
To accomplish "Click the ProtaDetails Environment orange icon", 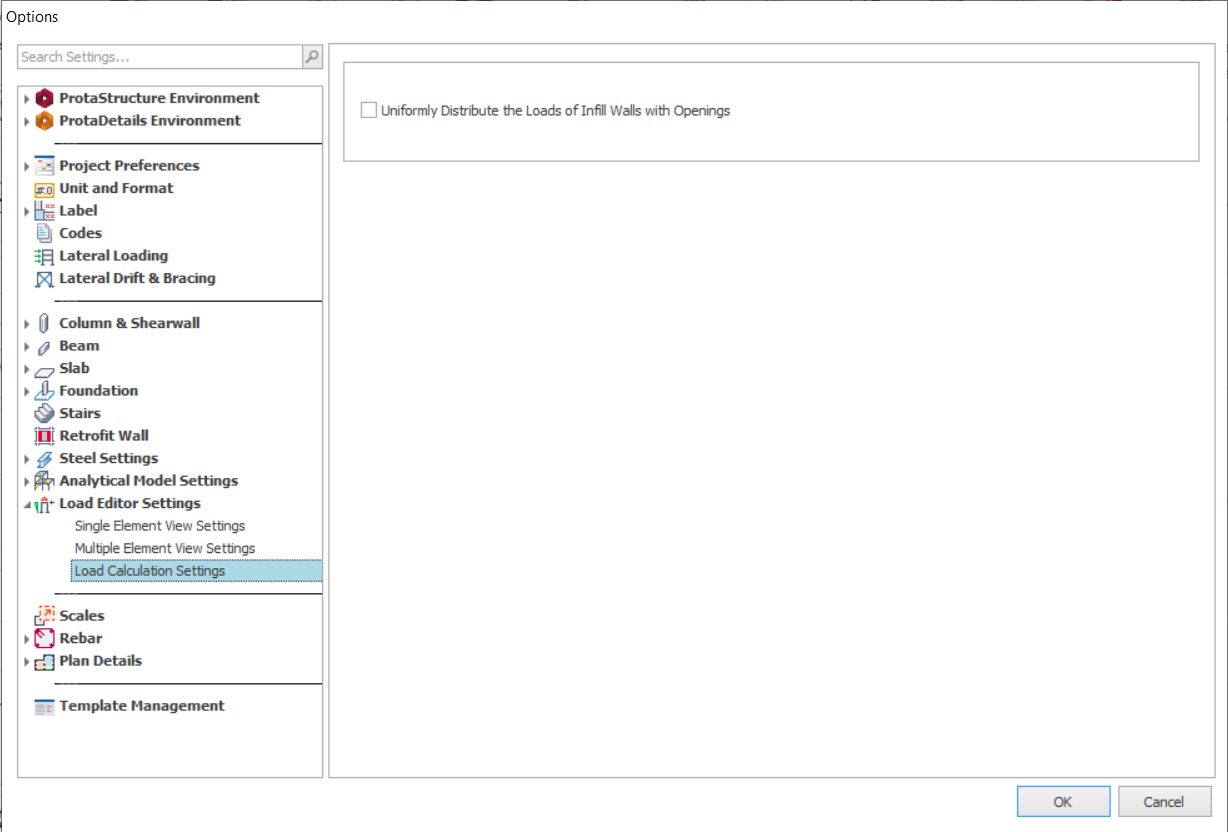I will tap(44, 121).
